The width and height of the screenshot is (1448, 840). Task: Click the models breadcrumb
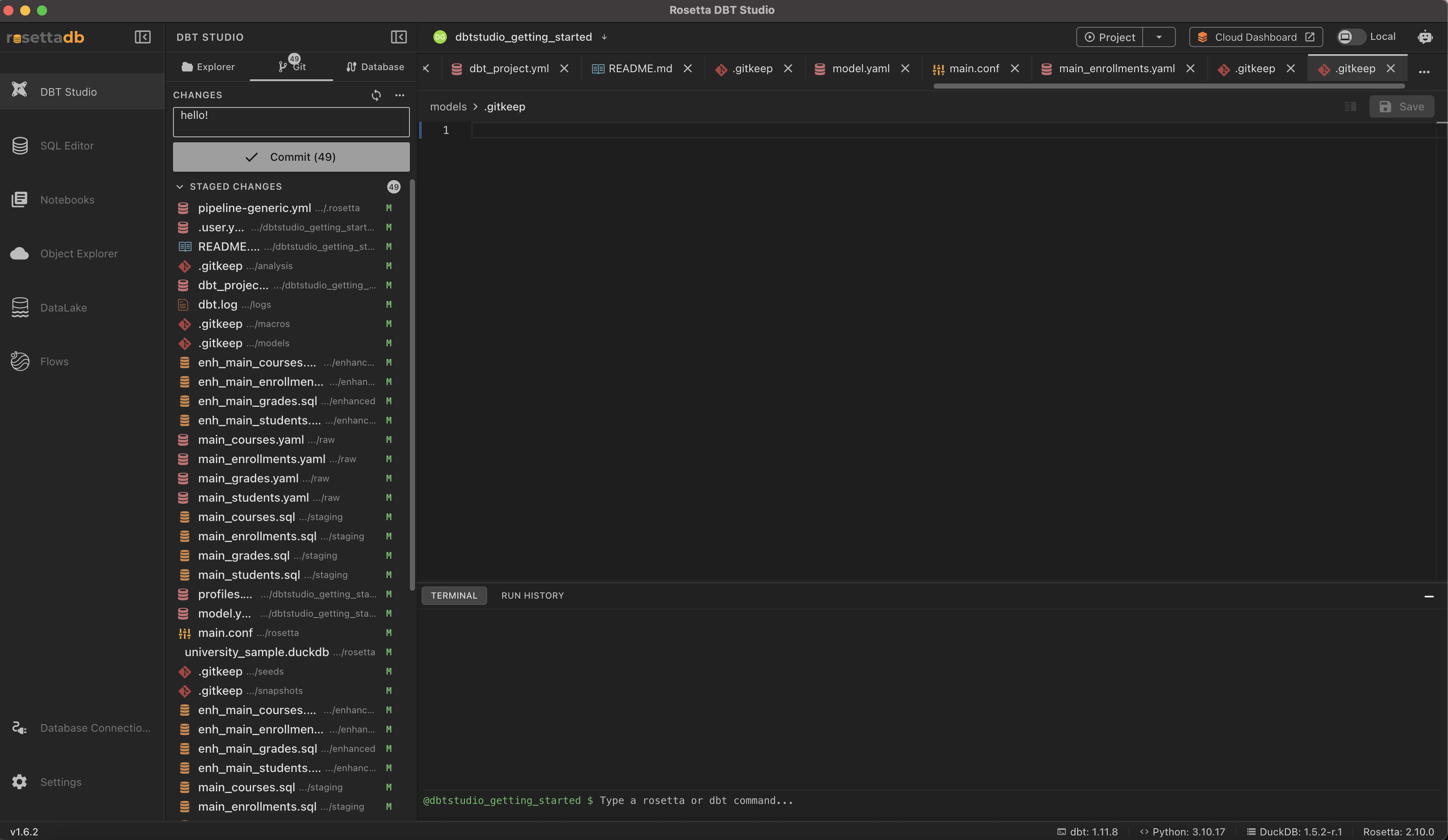click(448, 106)
